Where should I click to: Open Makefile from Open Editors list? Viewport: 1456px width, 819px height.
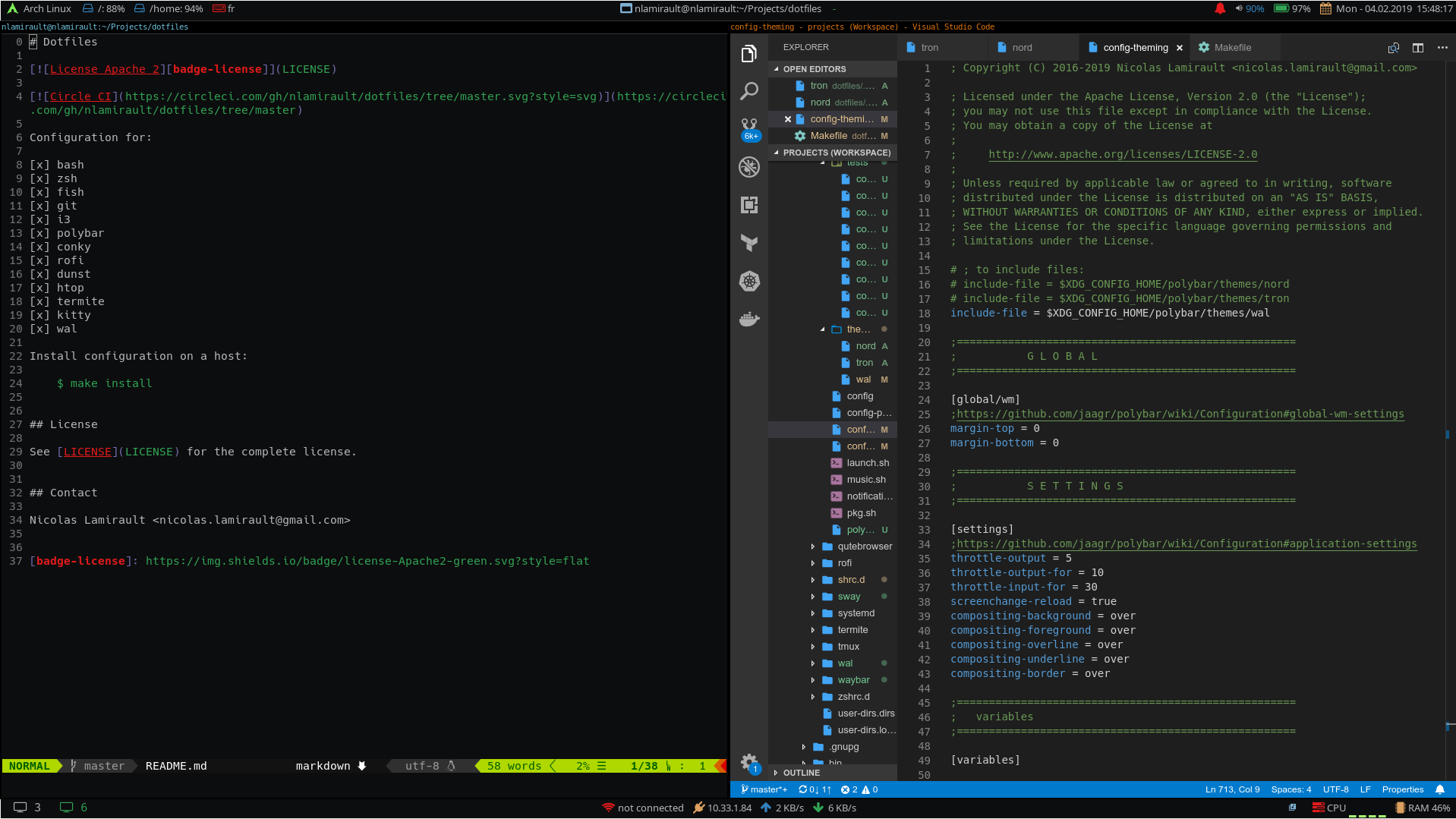click(833, 136)
